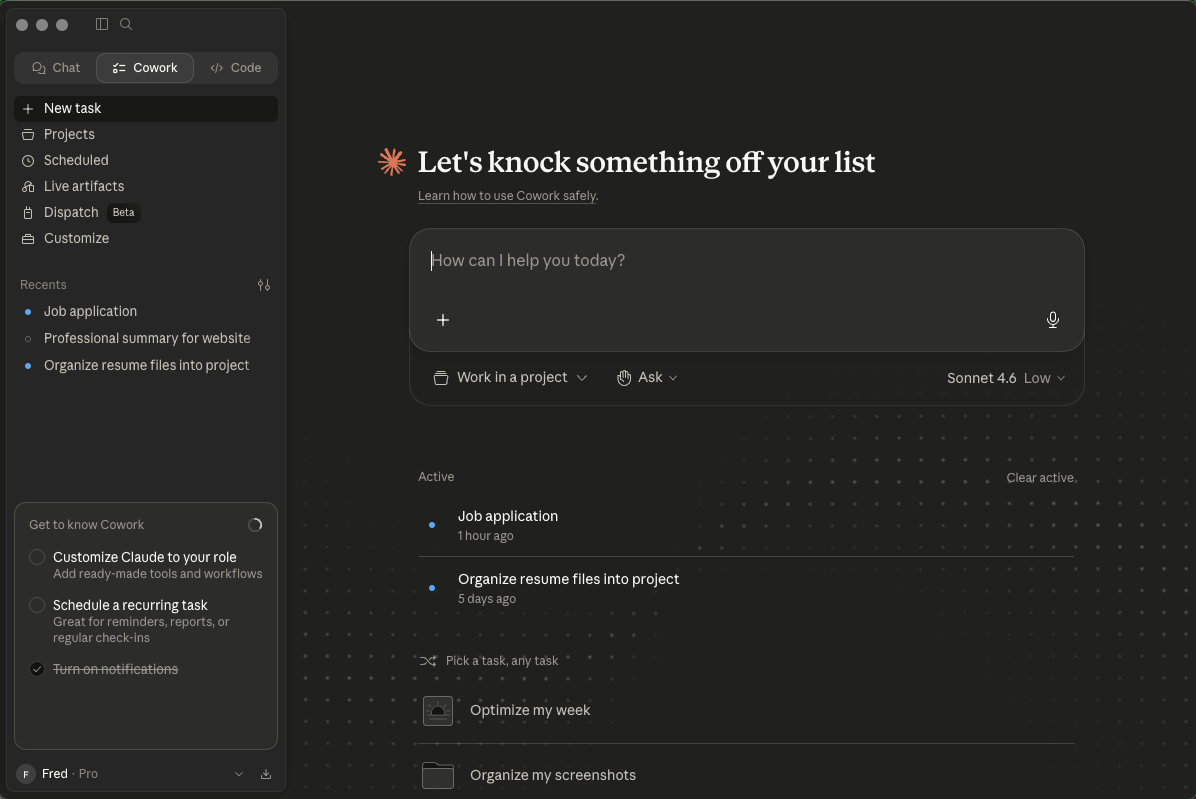Open Projects in the sidebar
1196x799 pixels.
point(146,134)
